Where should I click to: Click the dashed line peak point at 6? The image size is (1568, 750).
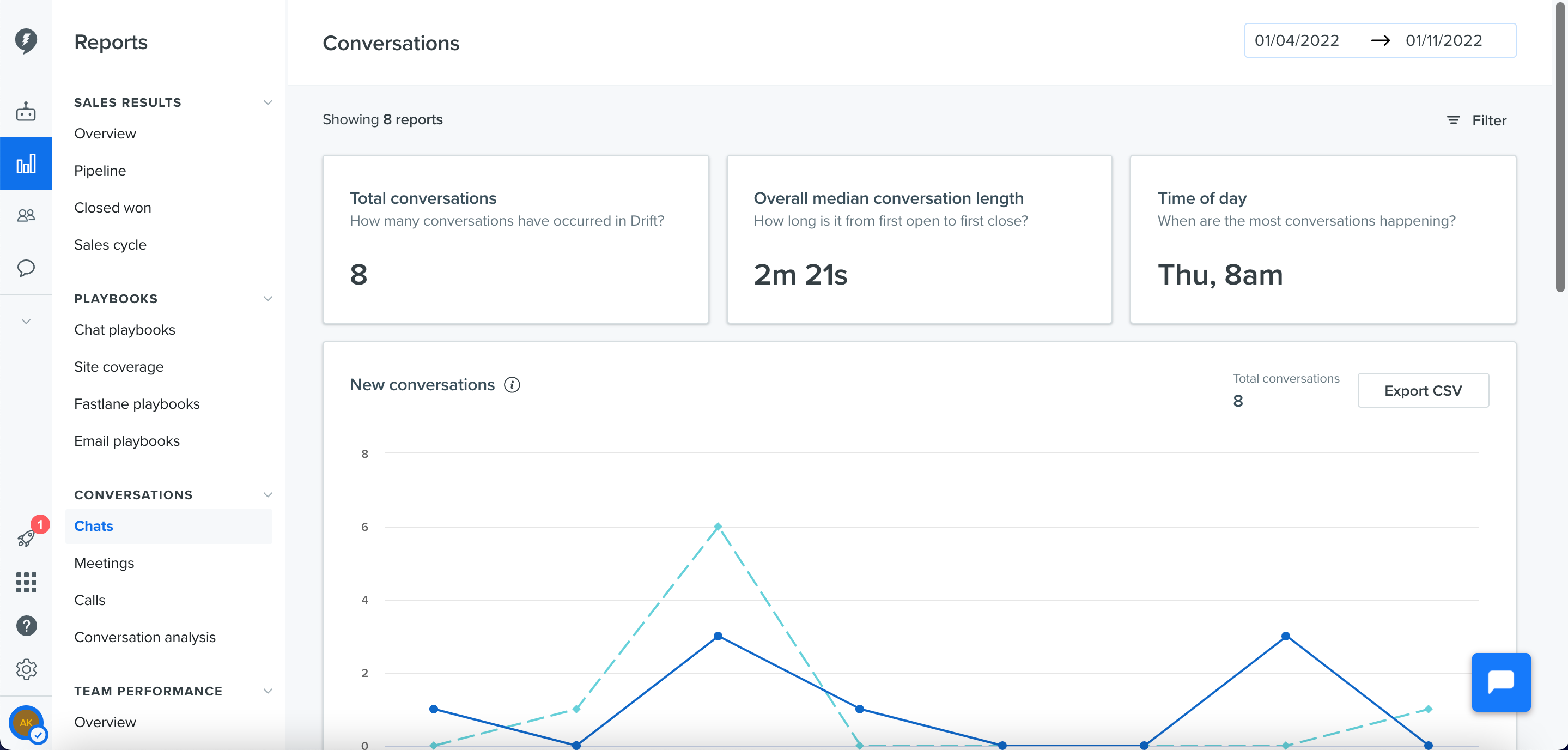718,527
